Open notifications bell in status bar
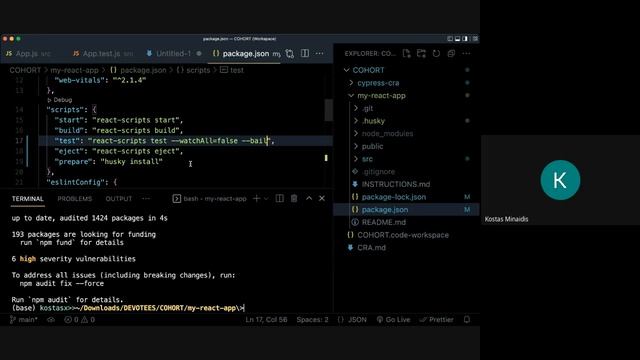 pyautogui.click(x=467, y=320)
